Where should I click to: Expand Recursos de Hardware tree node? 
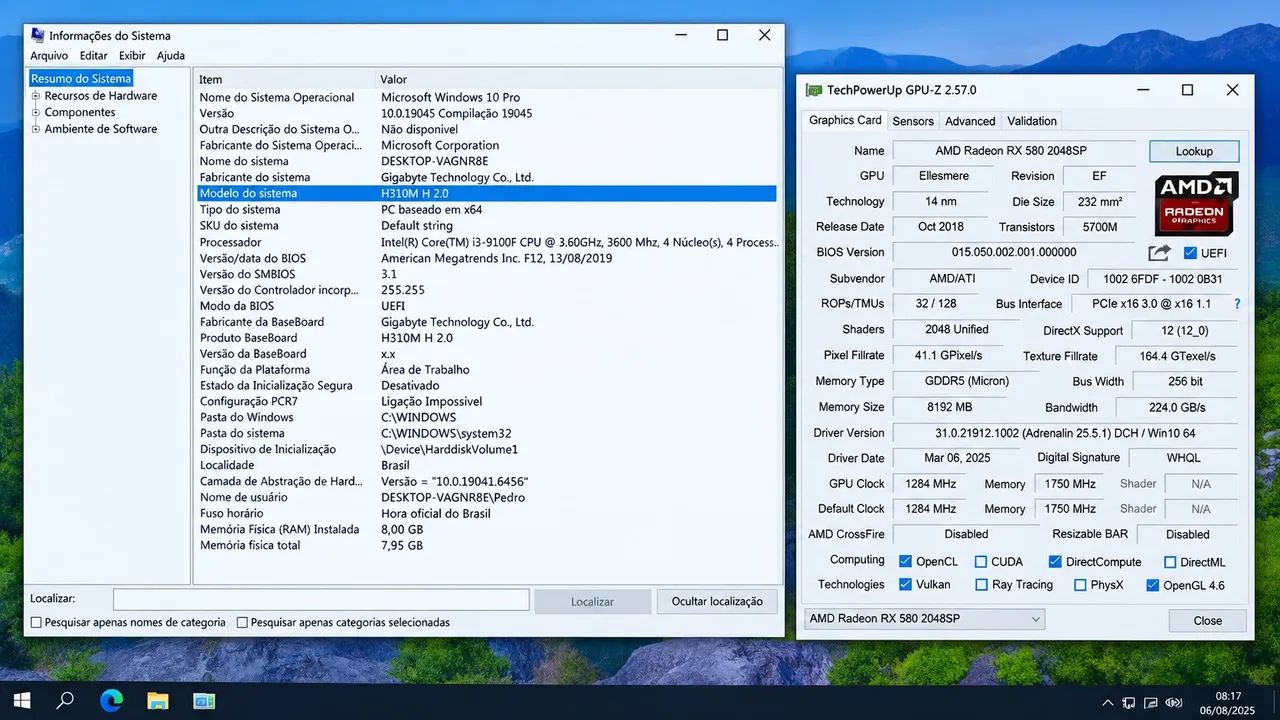point(36,96)
